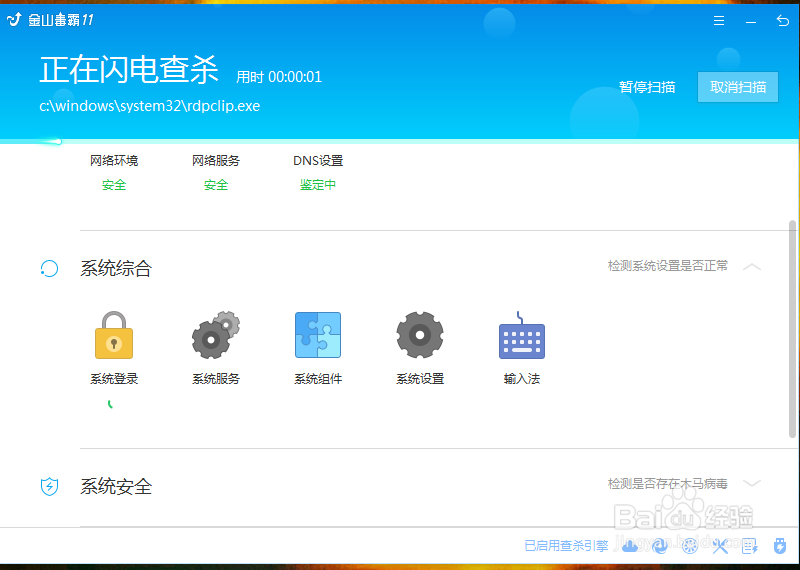
Task: Click the wrench repair engine icon
Action: [720, 546]
